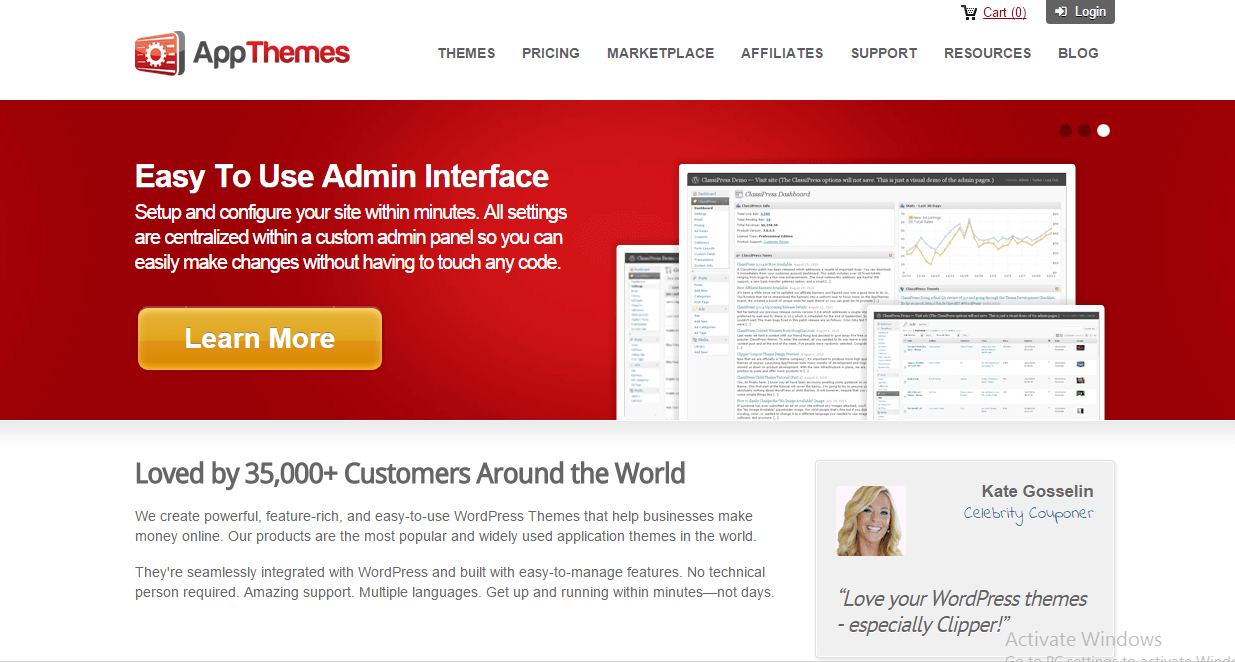Select the second slider dot
1235x662 pixels.
pyautogui.click(x=1084, y=130)
